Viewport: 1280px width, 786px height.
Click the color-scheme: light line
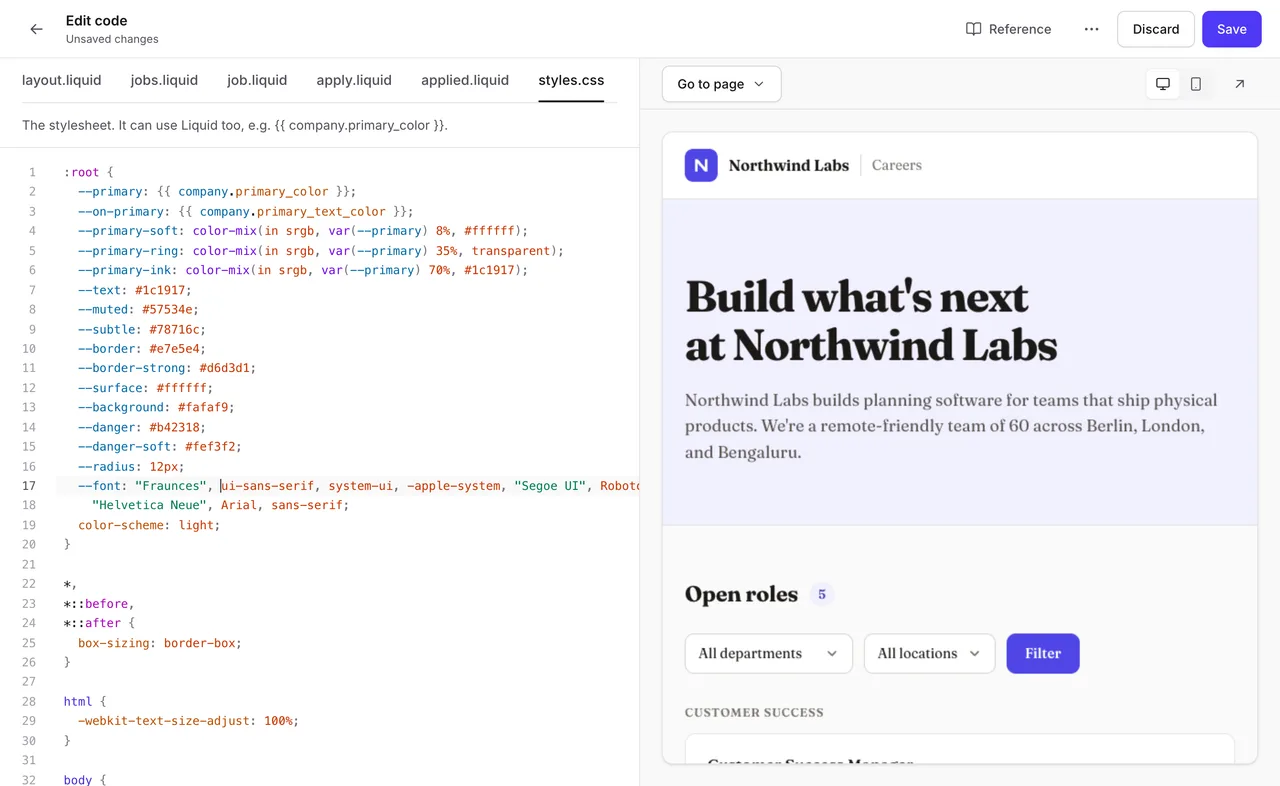(149, 525)
